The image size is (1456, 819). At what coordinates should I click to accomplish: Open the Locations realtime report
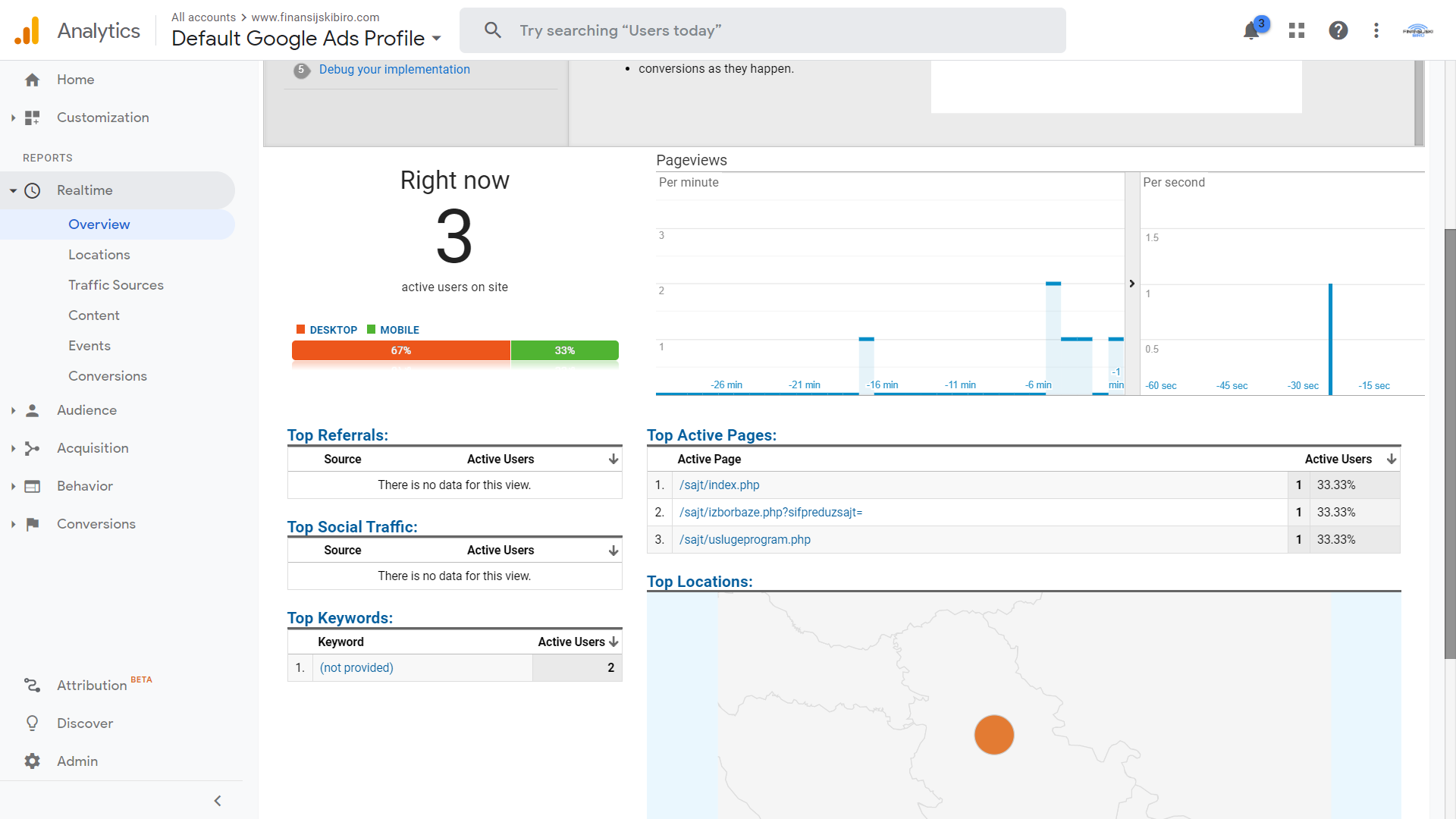[x=99, y=254]
